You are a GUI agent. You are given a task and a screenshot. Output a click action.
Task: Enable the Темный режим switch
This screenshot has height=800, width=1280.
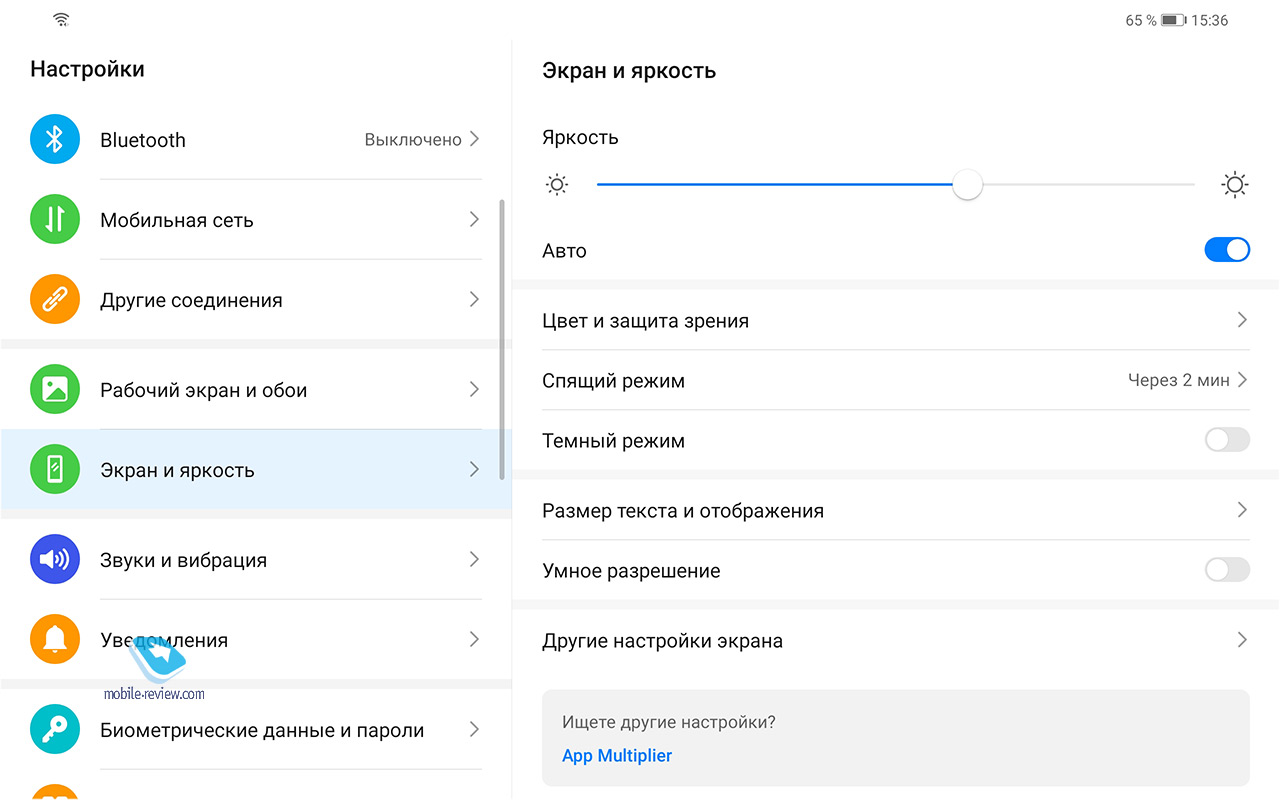(1227, 440)
